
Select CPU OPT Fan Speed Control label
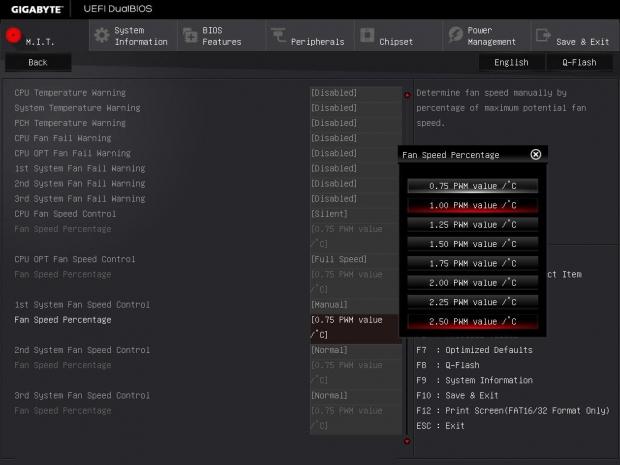coord(75,259)
